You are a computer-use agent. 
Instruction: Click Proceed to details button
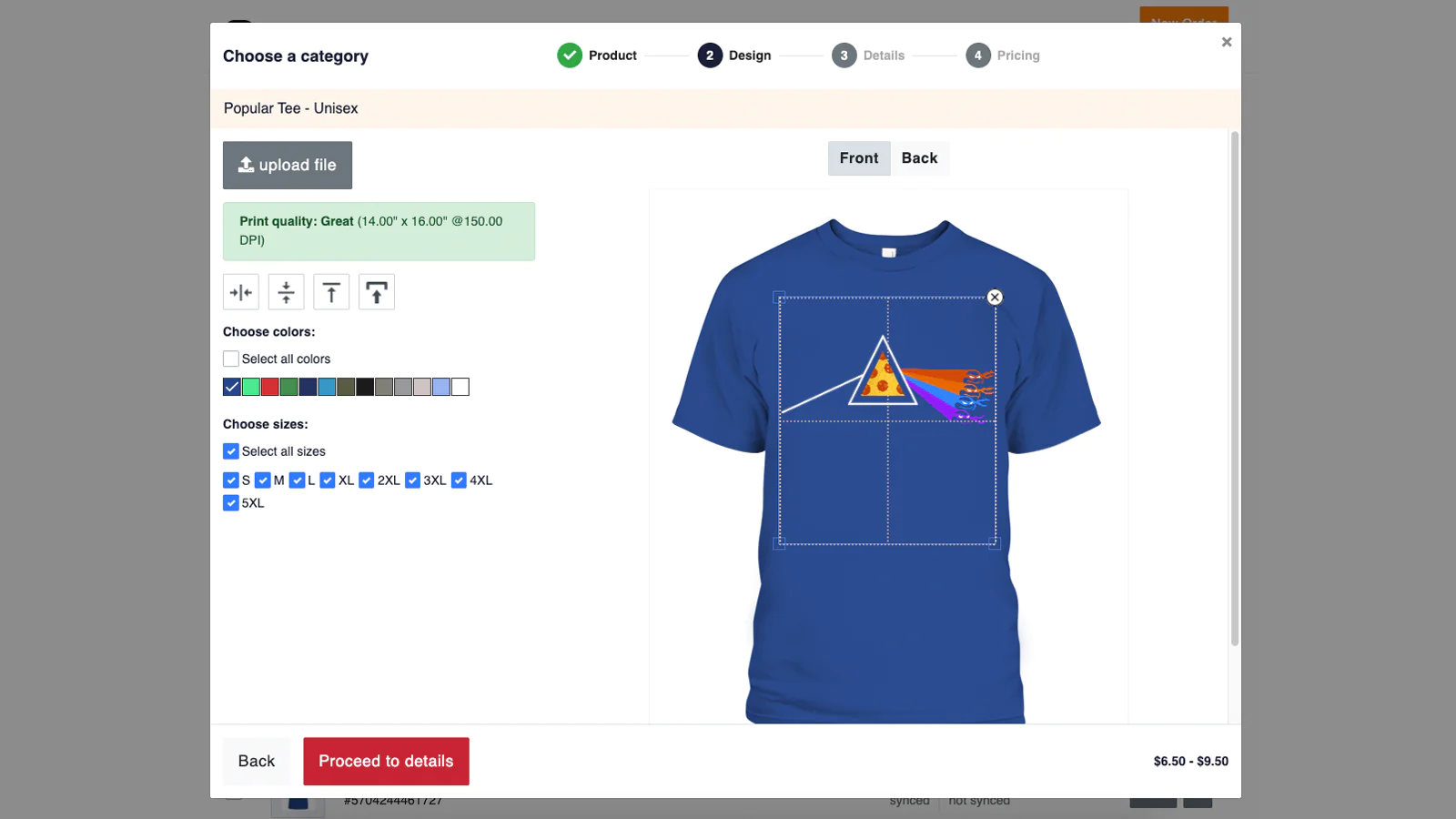[386, 762]
